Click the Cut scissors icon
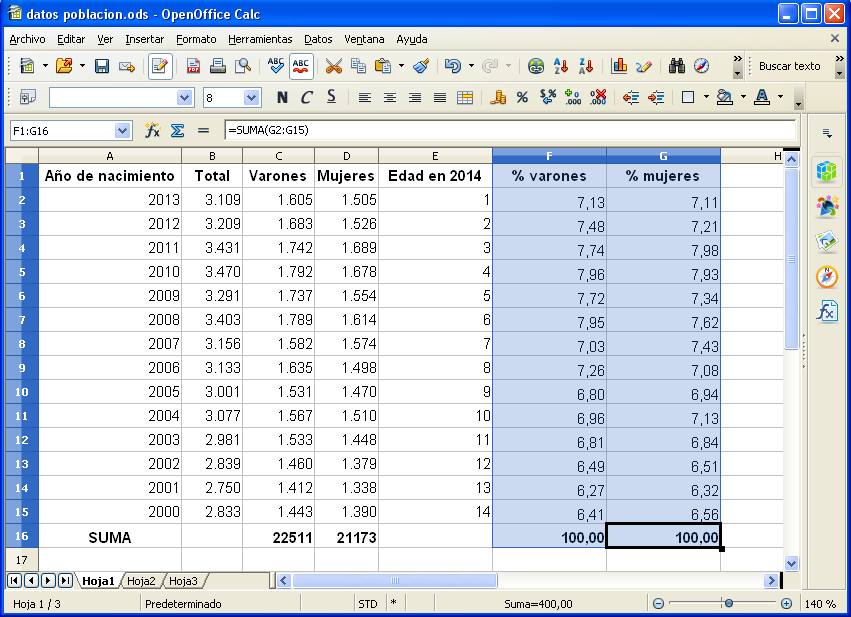851x617 pixels. pos(333,66)
